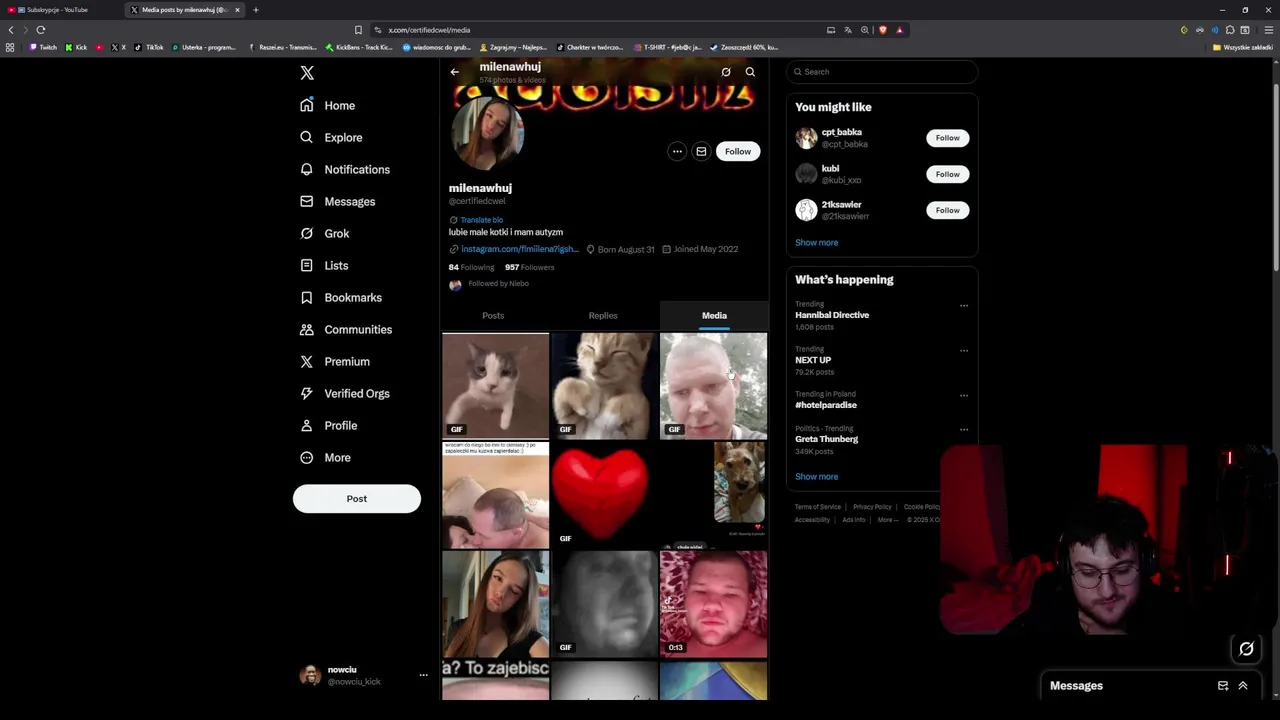Click the milenawhuj profile avatar
This screenshot has width=1280, height=720.
[489, 133]
